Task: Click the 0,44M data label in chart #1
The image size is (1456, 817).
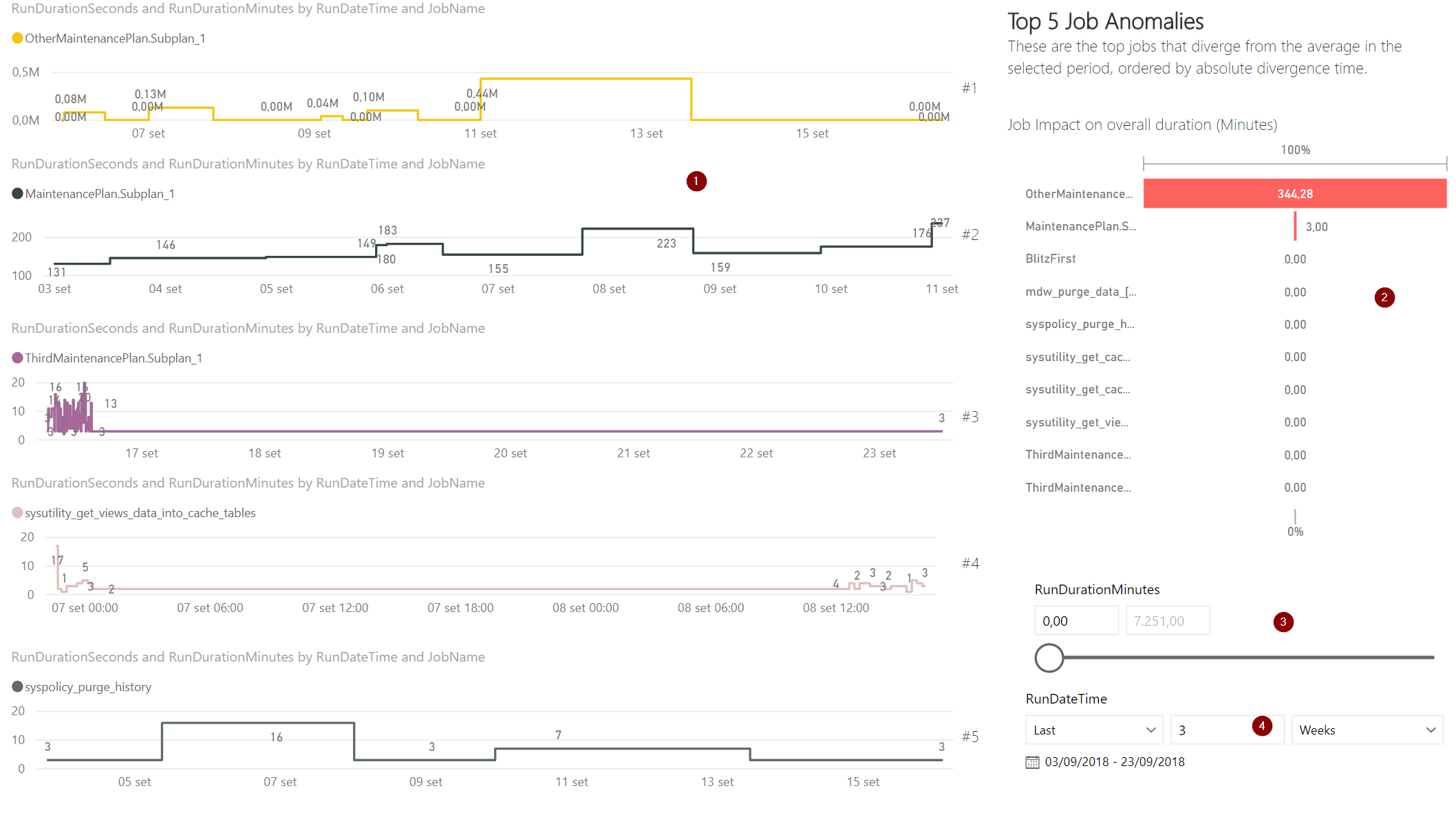Action: tap(482, 94)
